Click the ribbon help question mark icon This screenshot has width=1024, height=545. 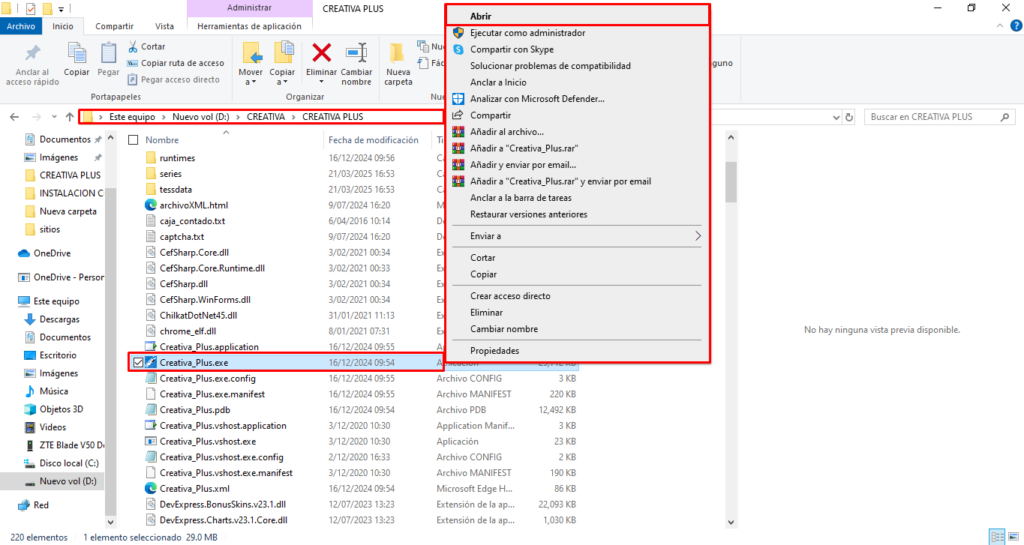pos(1016,26)
